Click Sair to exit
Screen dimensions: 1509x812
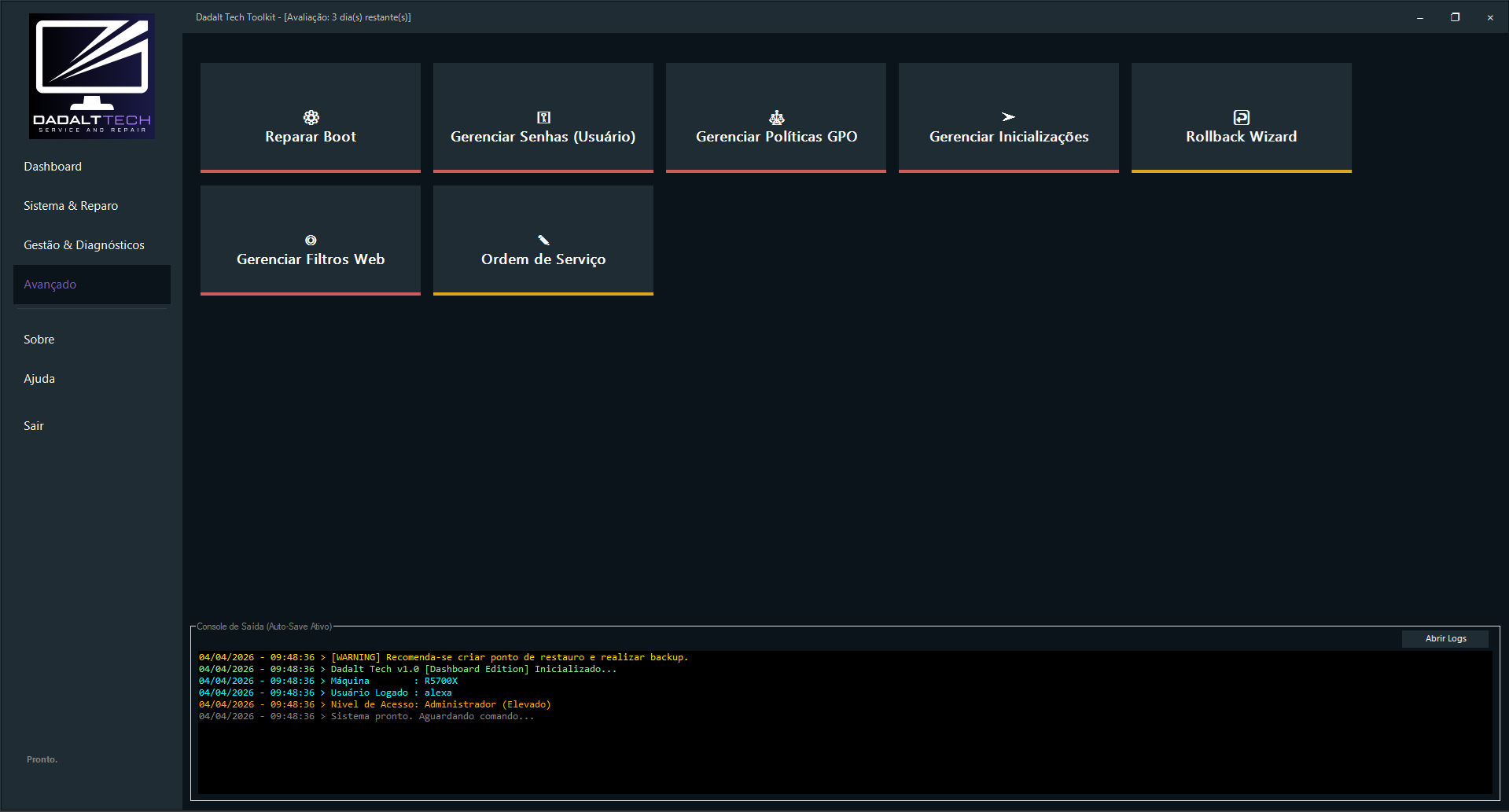point(92,426)
